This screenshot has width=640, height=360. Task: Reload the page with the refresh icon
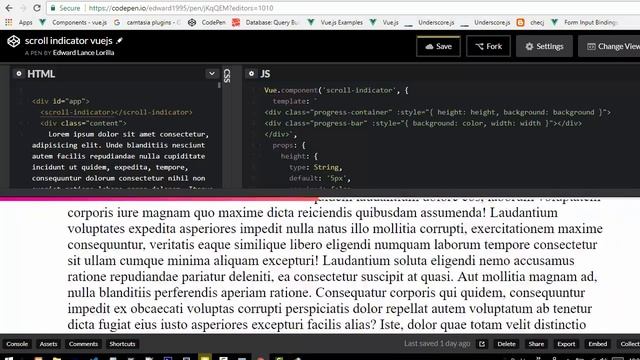tap(37, 8)
